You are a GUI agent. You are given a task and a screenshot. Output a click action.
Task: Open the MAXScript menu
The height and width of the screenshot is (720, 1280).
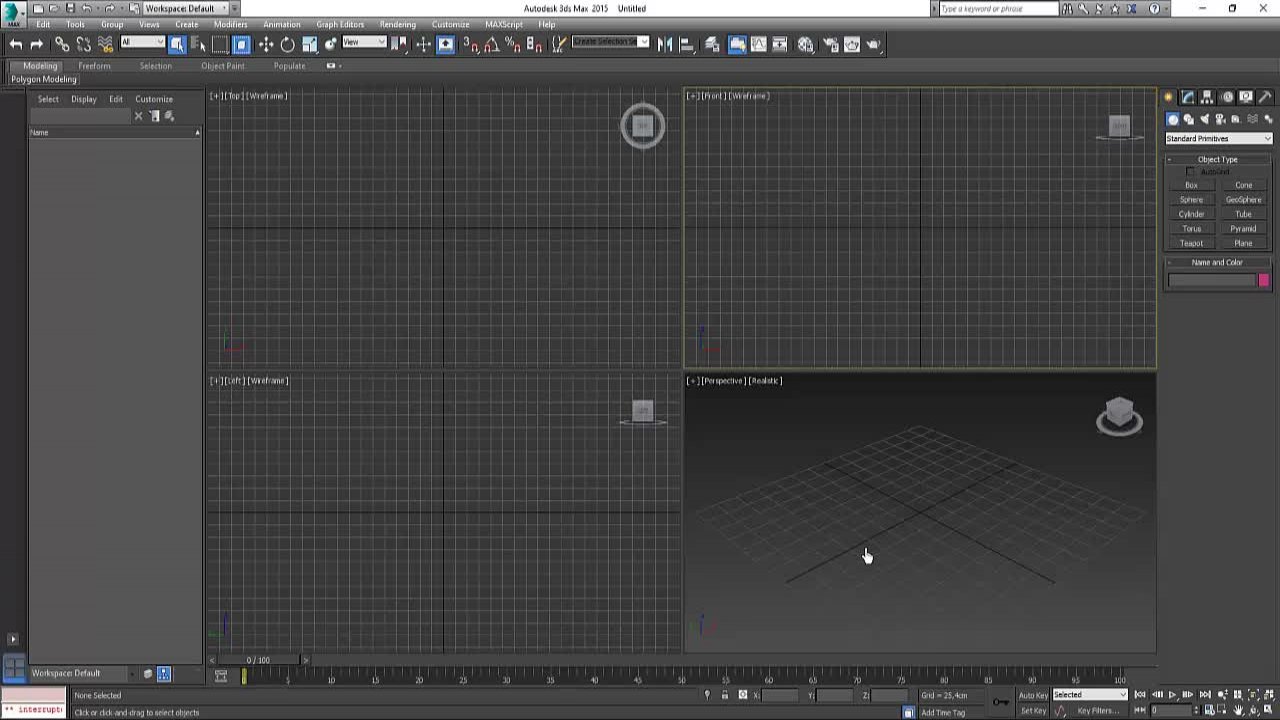[x=504, y=24]
